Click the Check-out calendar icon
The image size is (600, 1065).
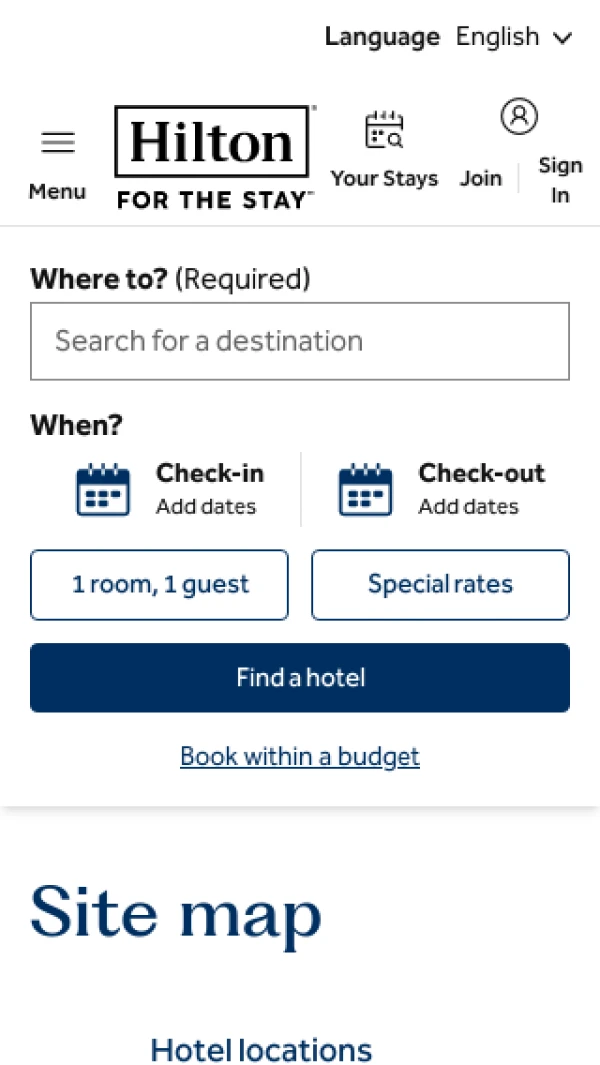click(365, 489)
